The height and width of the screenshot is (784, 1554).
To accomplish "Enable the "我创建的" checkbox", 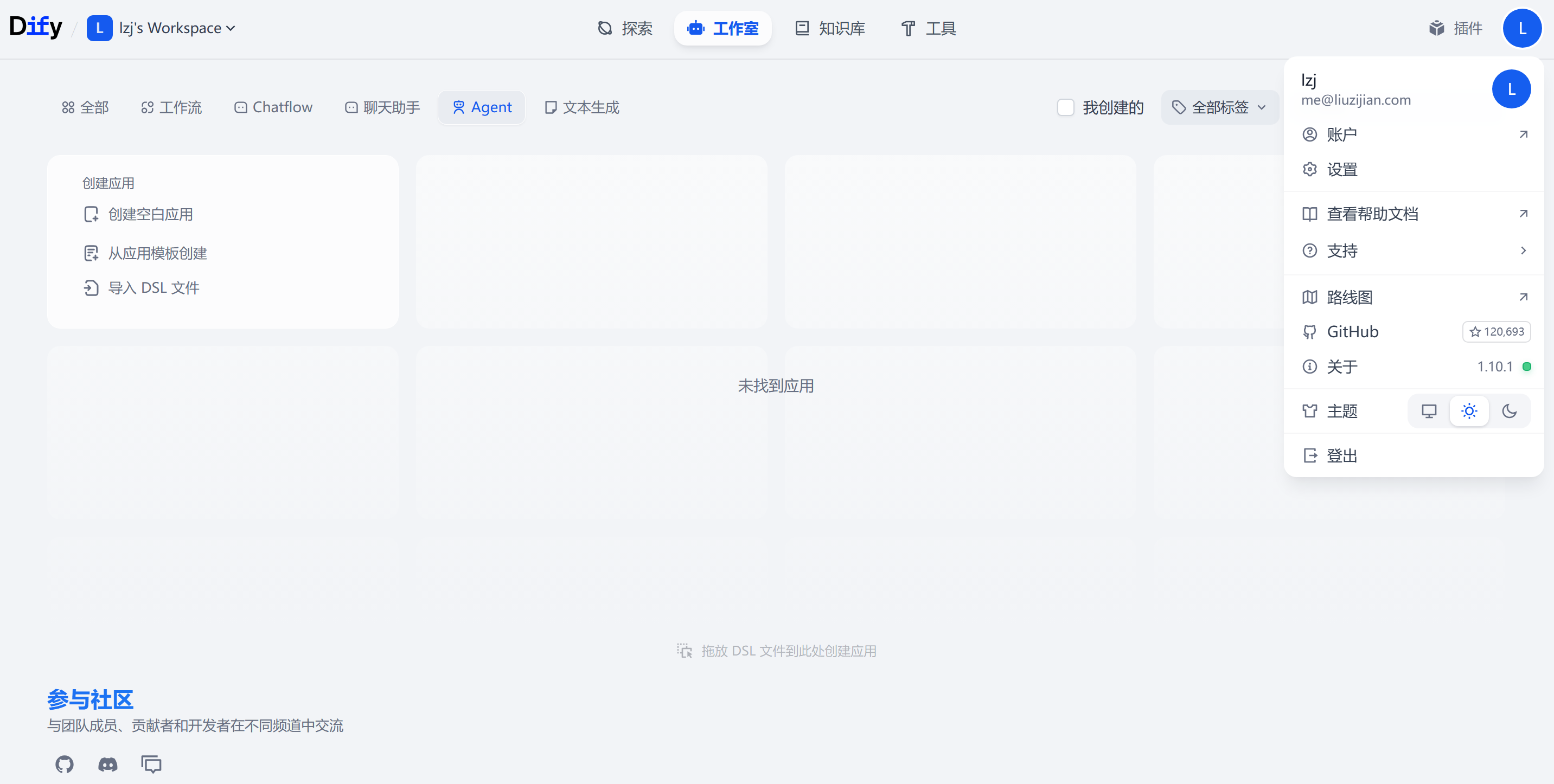I will coord(1065,107).
